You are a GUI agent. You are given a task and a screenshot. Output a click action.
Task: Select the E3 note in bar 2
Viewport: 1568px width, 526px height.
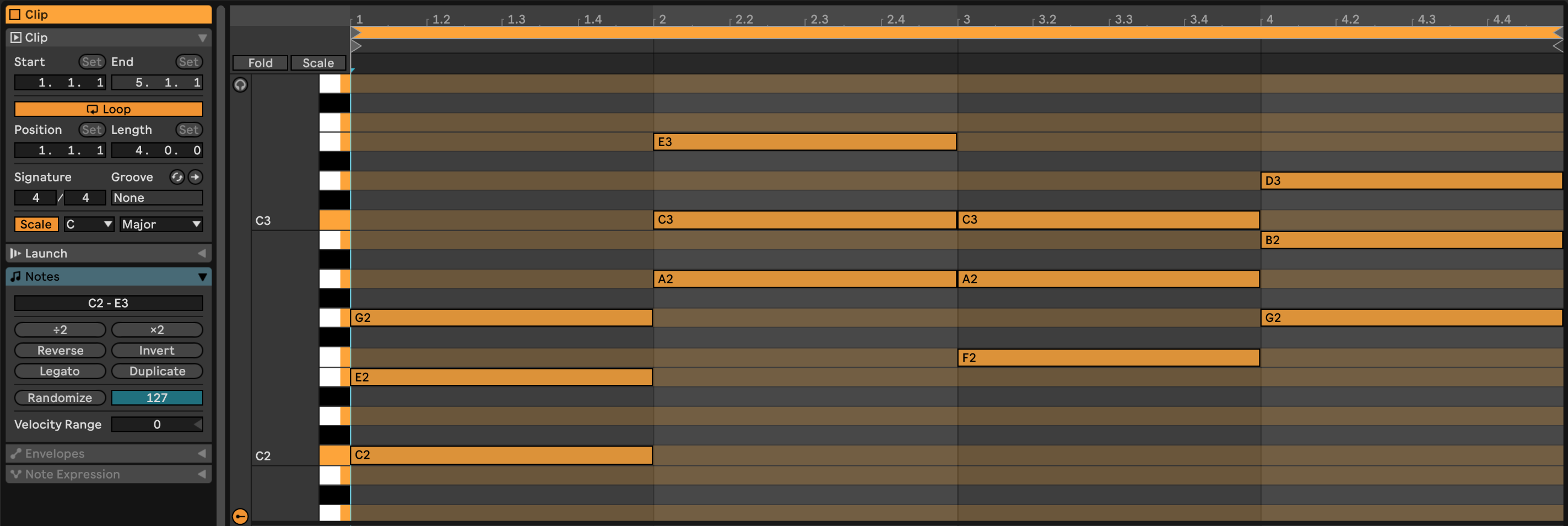pyautogui.click(x=804, y=142)
